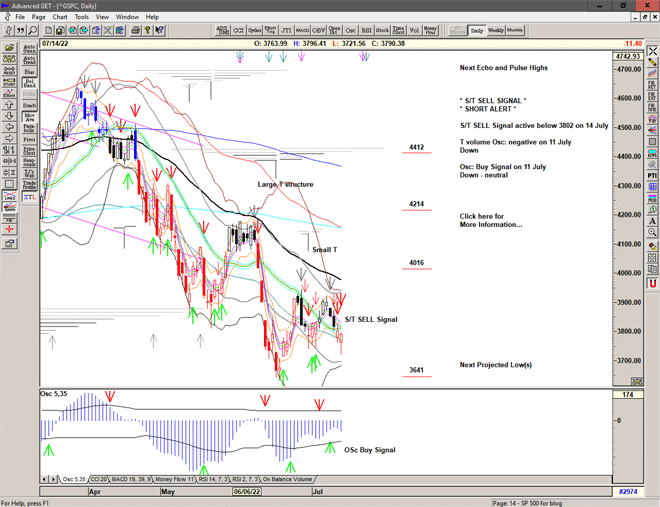660x507 pixels.
Task: Switch to the MACD 19, 39, 9 tab
Action: 134,480
